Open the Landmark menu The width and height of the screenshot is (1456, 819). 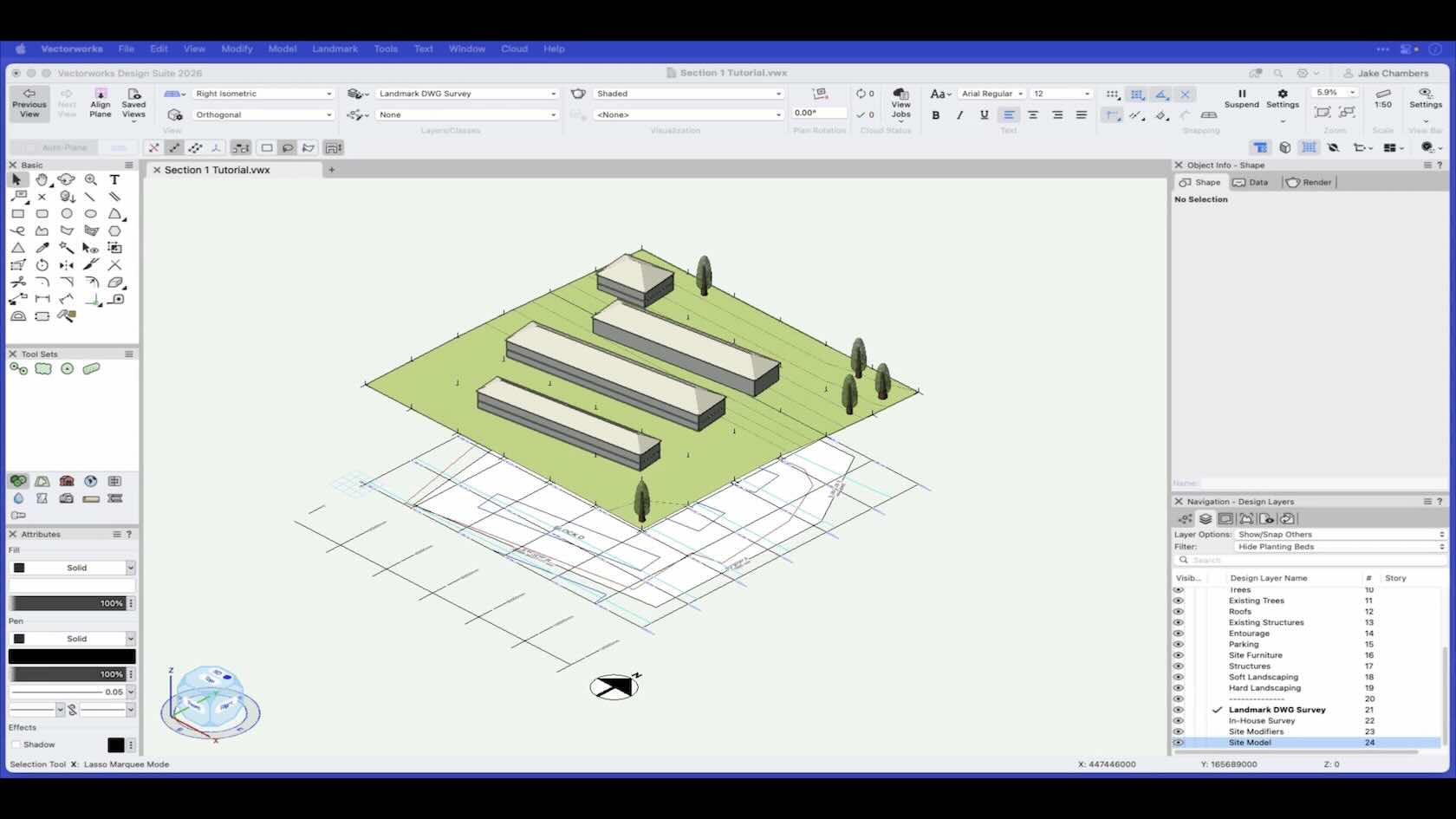pos(335,49)
